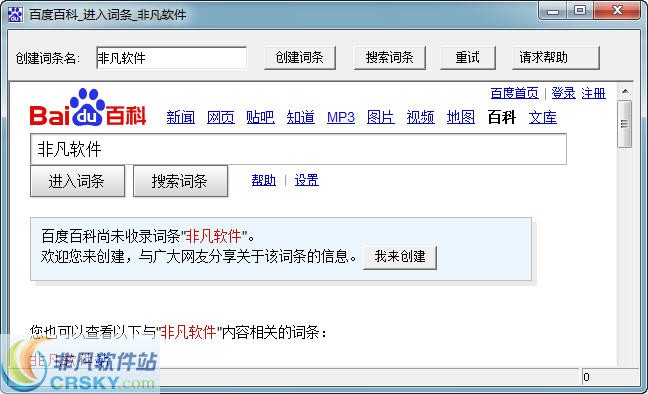Image resolution: width=648 pixels, height=394 pixels.
Task: Click the 进入词条 button
Action: pos(77,181)
